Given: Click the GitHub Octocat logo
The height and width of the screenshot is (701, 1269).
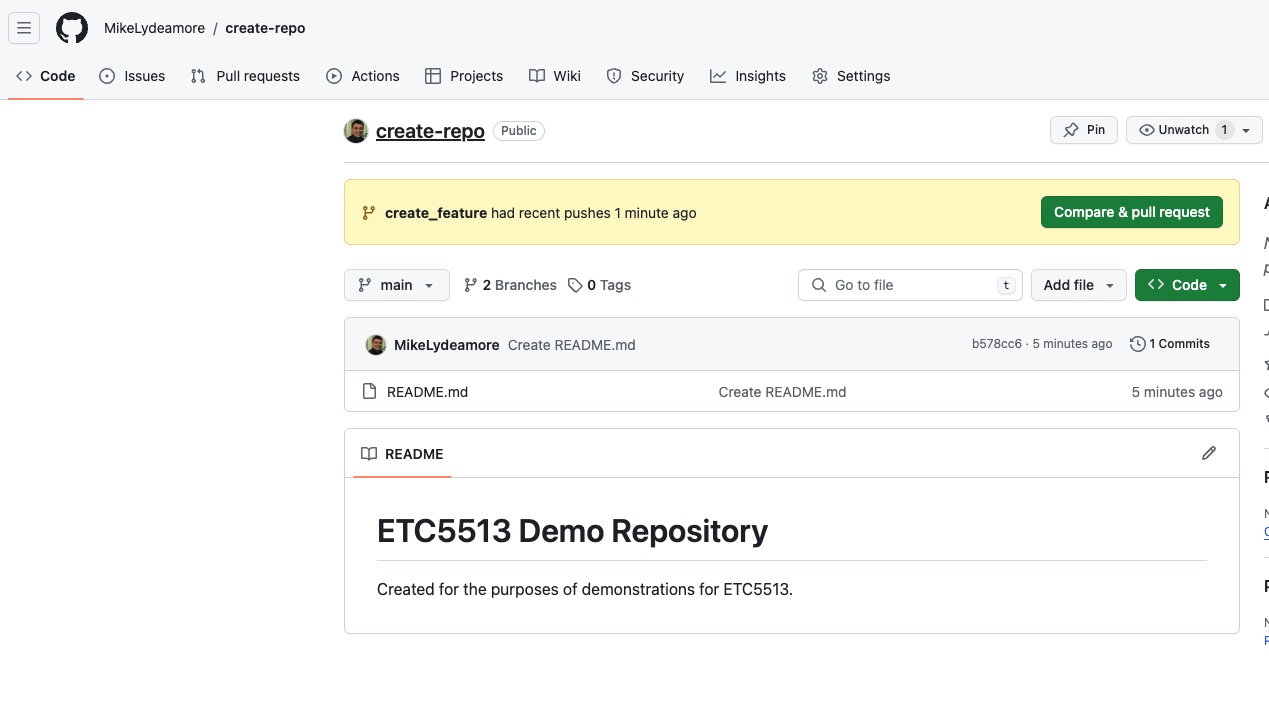Looking at the screenshot, I should pyautogui.click(x=72, y=28).
